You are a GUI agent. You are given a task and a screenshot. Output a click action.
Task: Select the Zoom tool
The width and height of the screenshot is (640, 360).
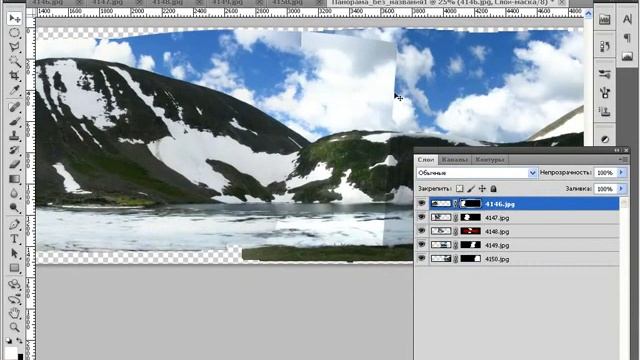coord(14,327)
